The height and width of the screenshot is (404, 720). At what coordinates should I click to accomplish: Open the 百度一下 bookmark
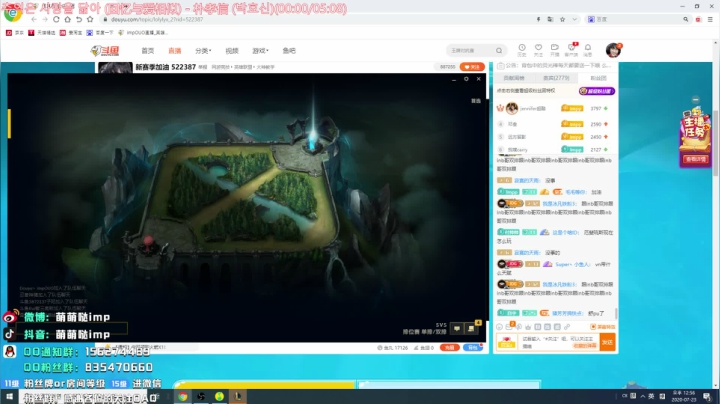[100, 33]
